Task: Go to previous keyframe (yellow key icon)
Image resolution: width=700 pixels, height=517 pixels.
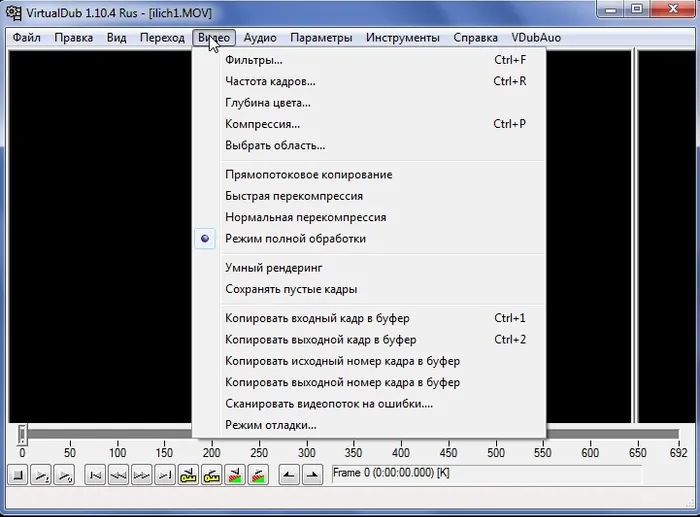Action: [188, 475]
